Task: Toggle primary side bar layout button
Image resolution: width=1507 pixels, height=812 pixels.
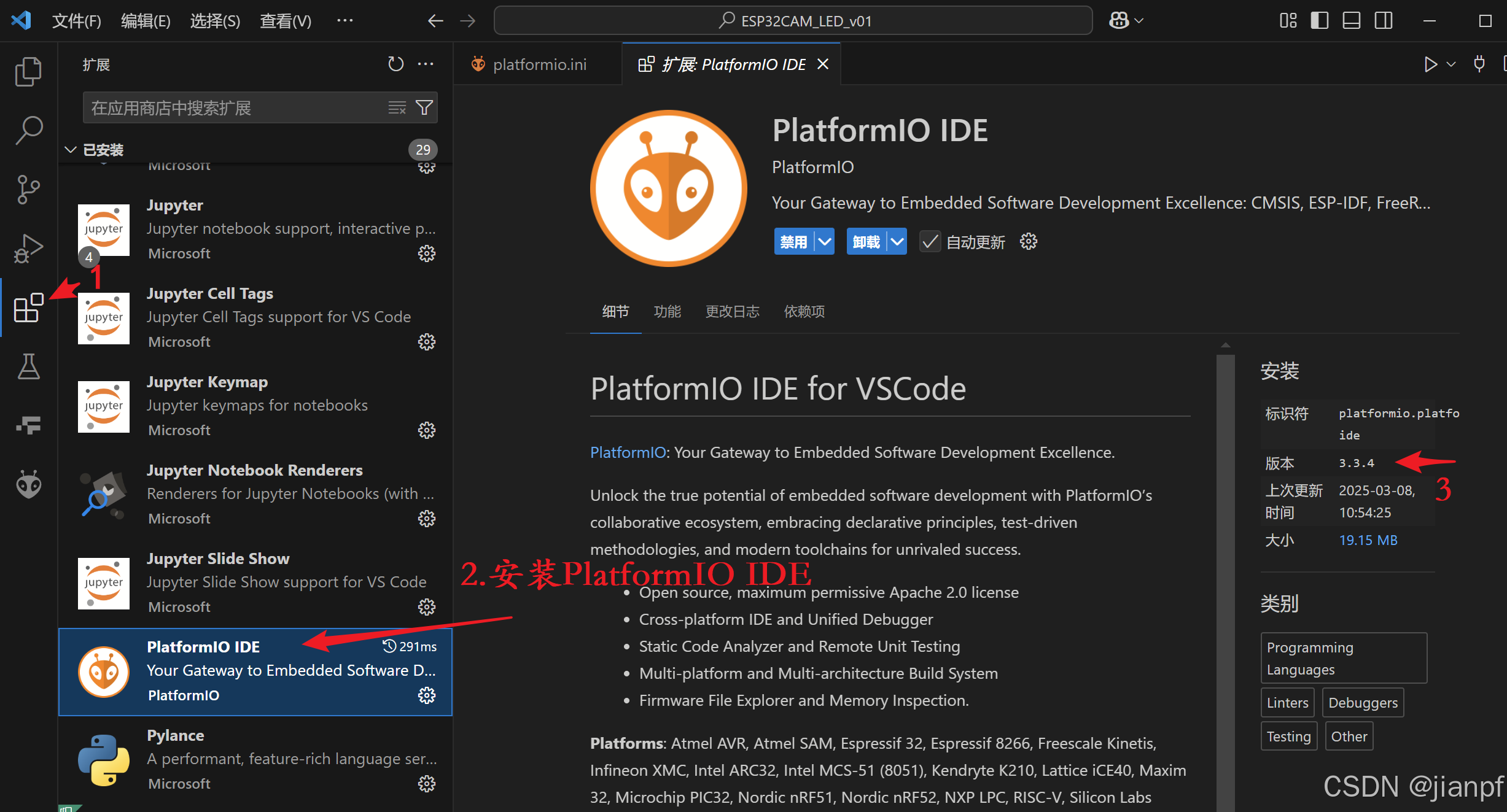Action: point(1319,21)
